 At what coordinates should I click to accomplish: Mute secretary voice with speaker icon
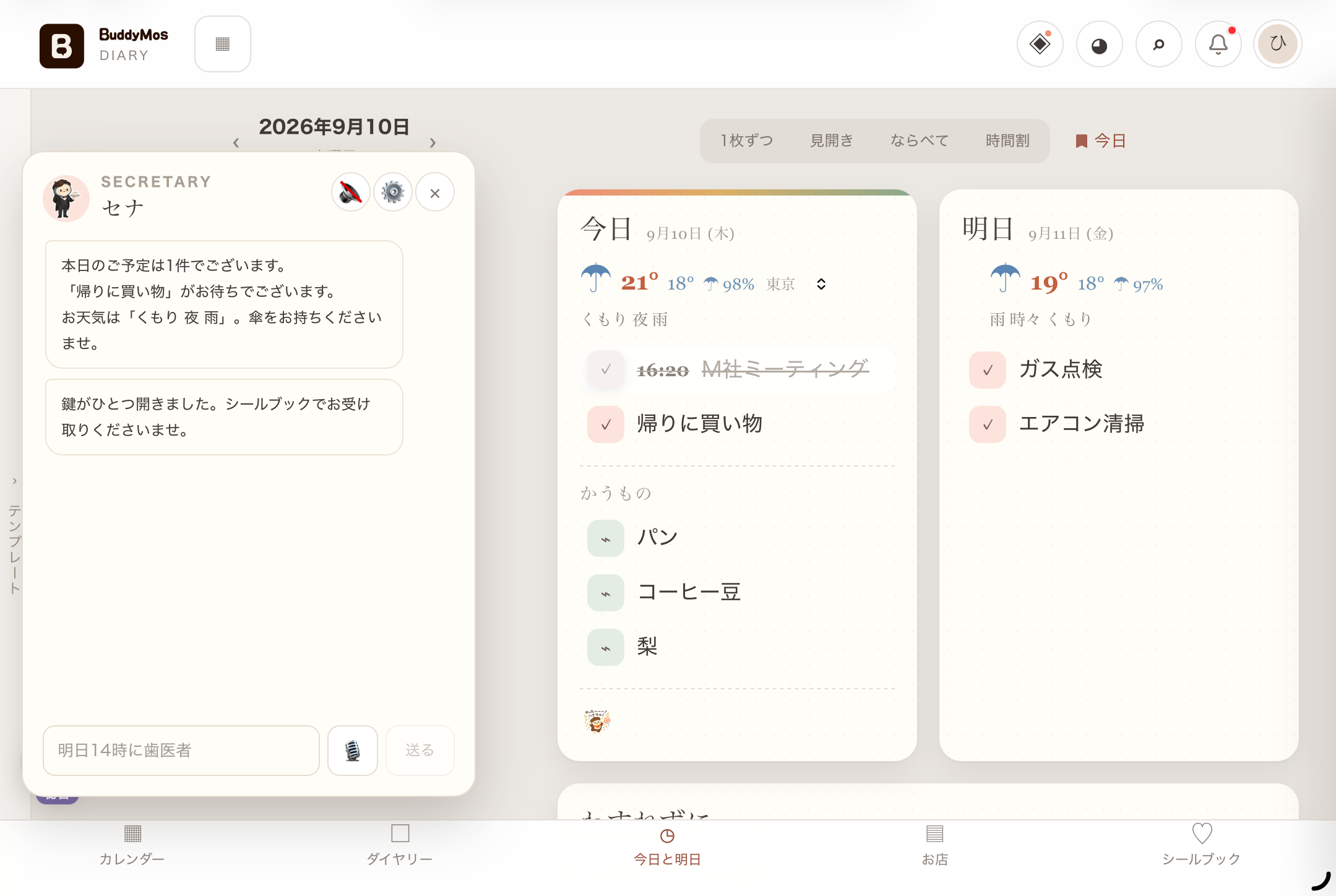350,192
